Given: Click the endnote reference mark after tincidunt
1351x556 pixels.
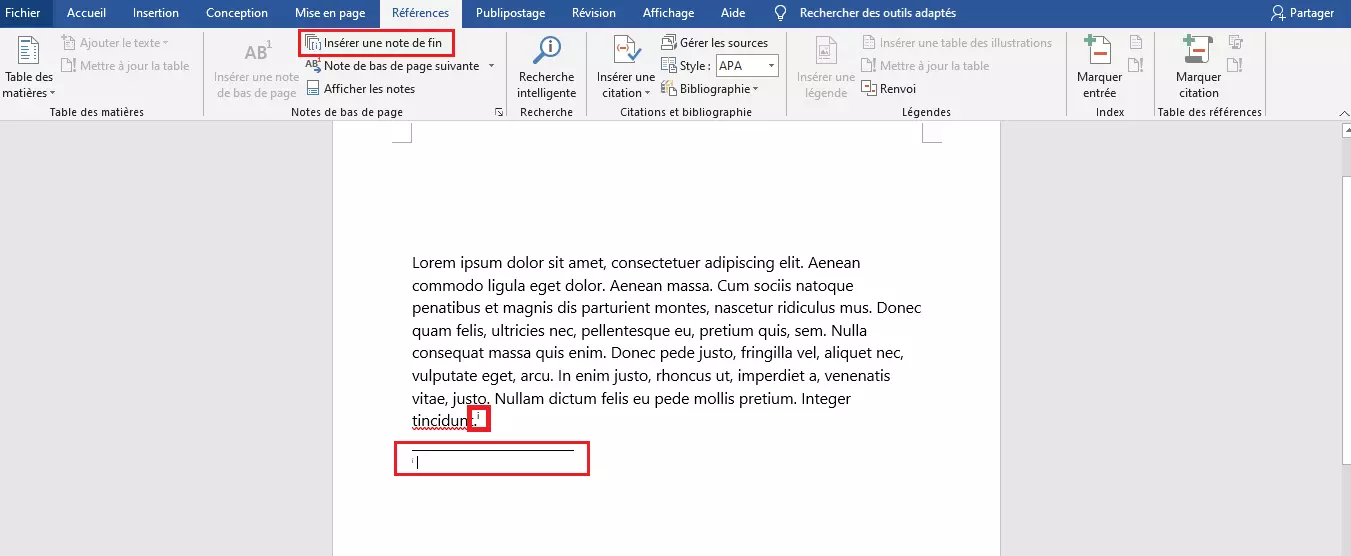Looking at the screenshot, I should point(479,417).
